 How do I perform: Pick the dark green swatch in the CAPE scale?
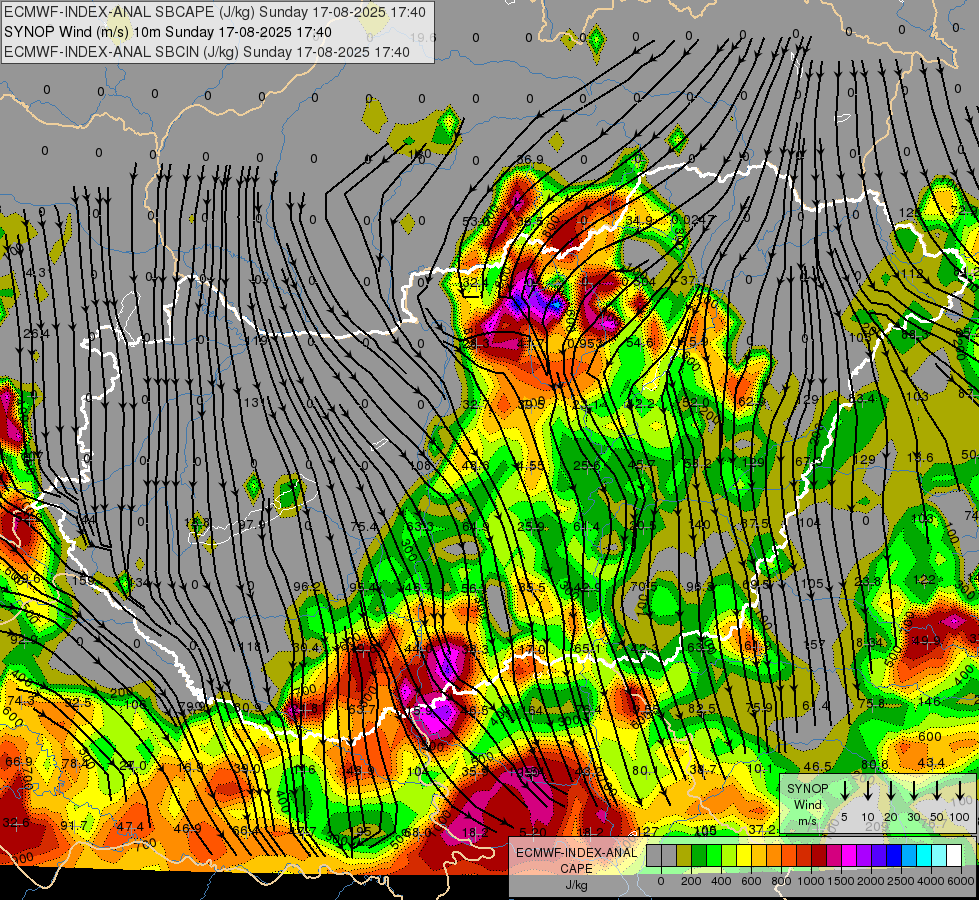(x=699, y=856)
